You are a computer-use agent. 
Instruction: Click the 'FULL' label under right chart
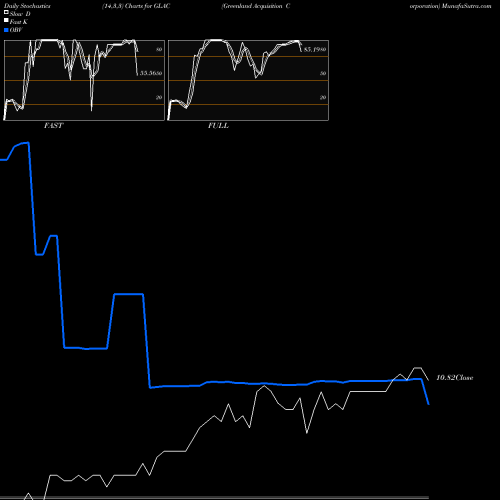click(218, 126)
